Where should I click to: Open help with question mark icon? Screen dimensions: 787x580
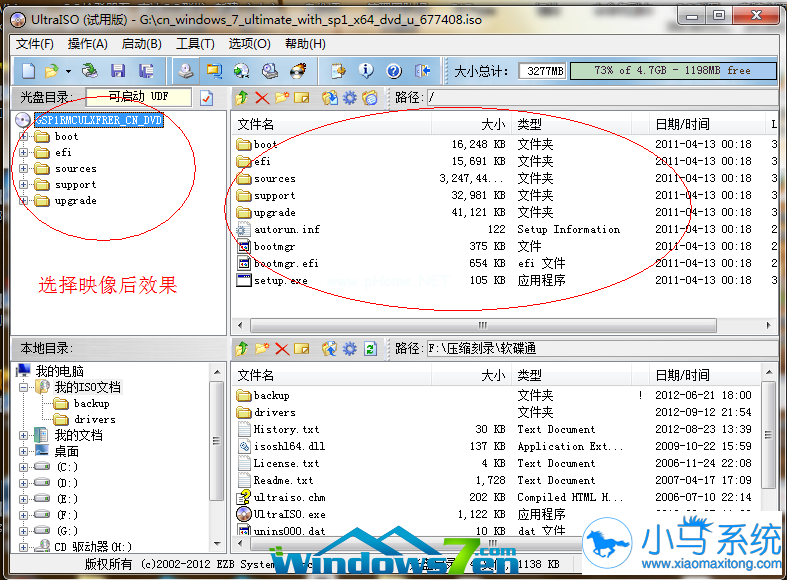point(394,71)
